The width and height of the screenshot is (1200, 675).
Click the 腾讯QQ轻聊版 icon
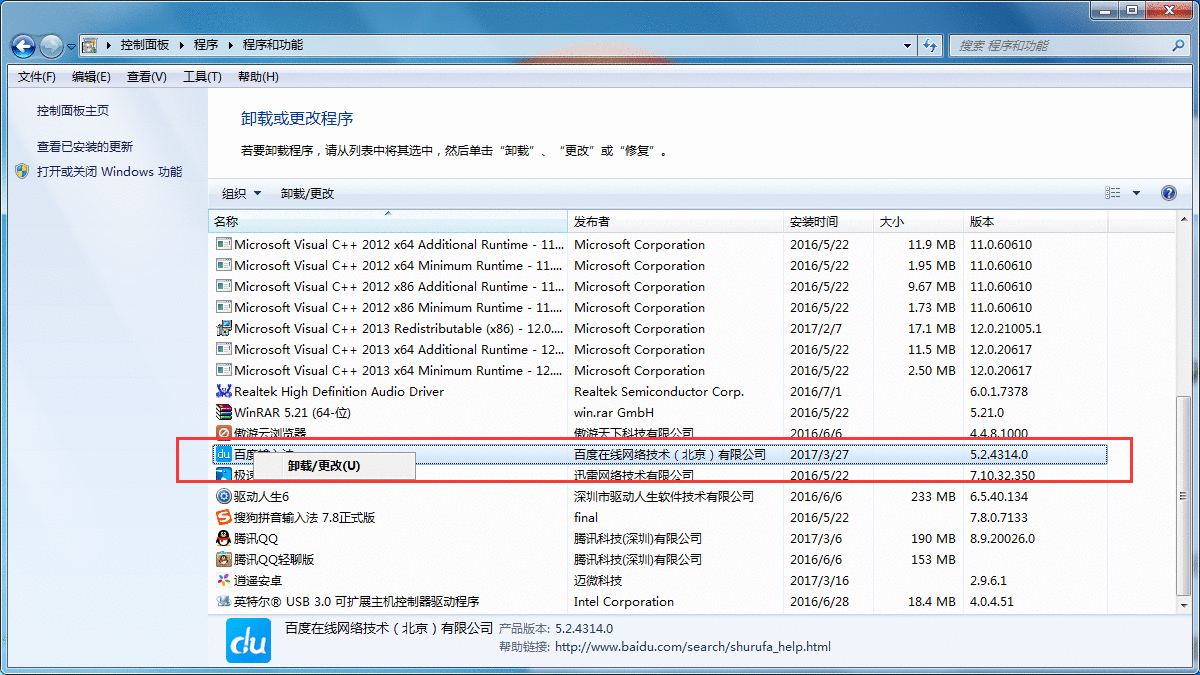click(224, 559)
